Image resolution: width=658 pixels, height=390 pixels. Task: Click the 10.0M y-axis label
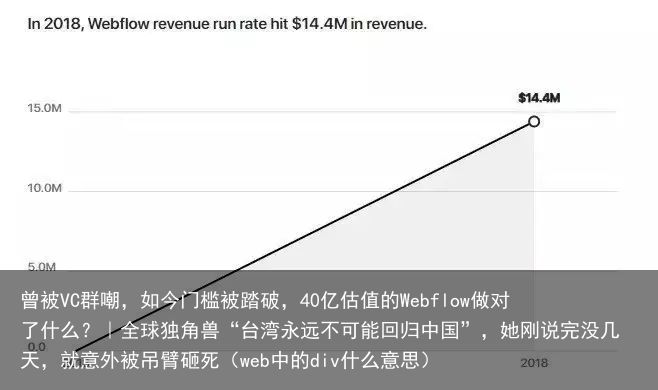coord(44,188)
